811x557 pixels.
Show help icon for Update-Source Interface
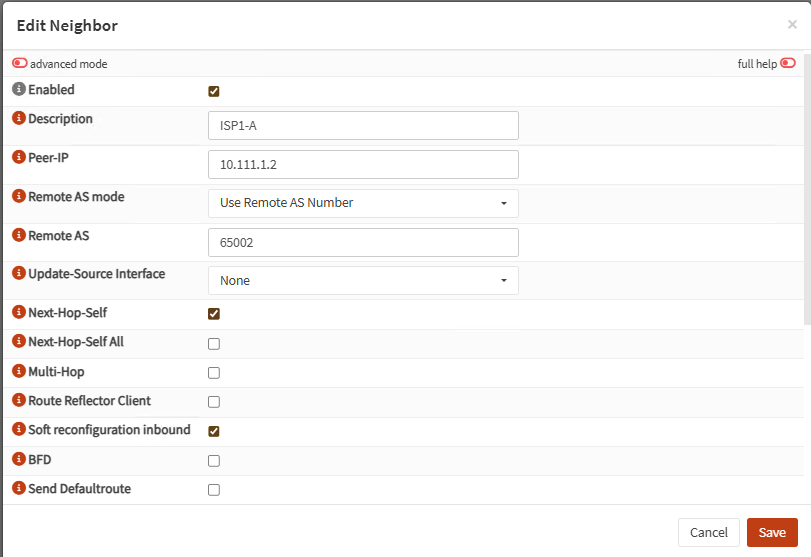tap(18, 274)
